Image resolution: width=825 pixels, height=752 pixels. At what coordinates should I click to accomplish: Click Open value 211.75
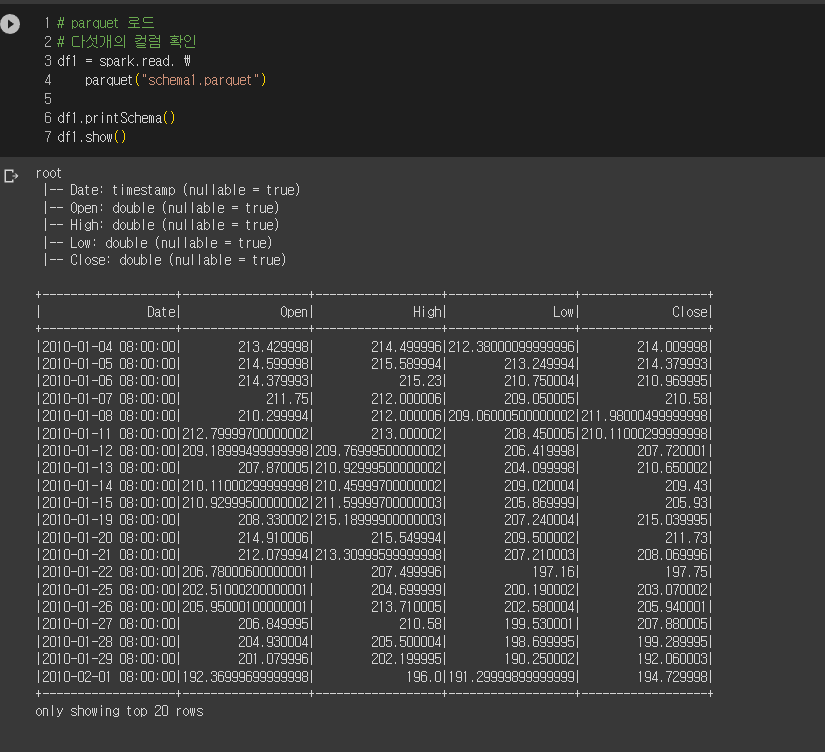click(288, 399)
